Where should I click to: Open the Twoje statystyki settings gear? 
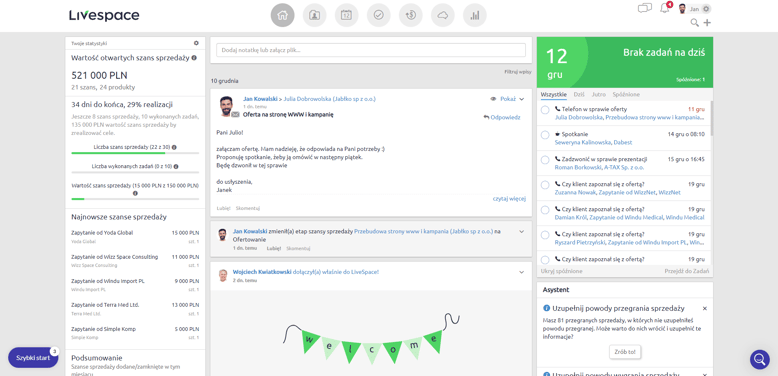click(x=196, y=43)
